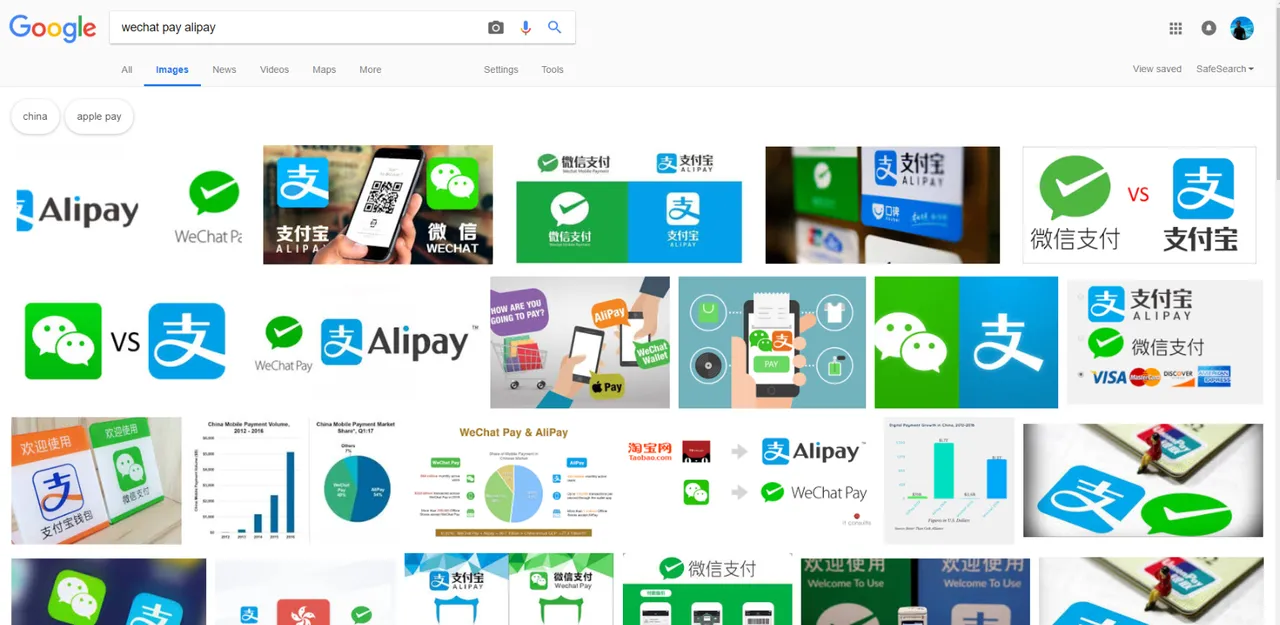Open the More search categories menu
The image size is (1280, 625).
(x=370, y=70)
